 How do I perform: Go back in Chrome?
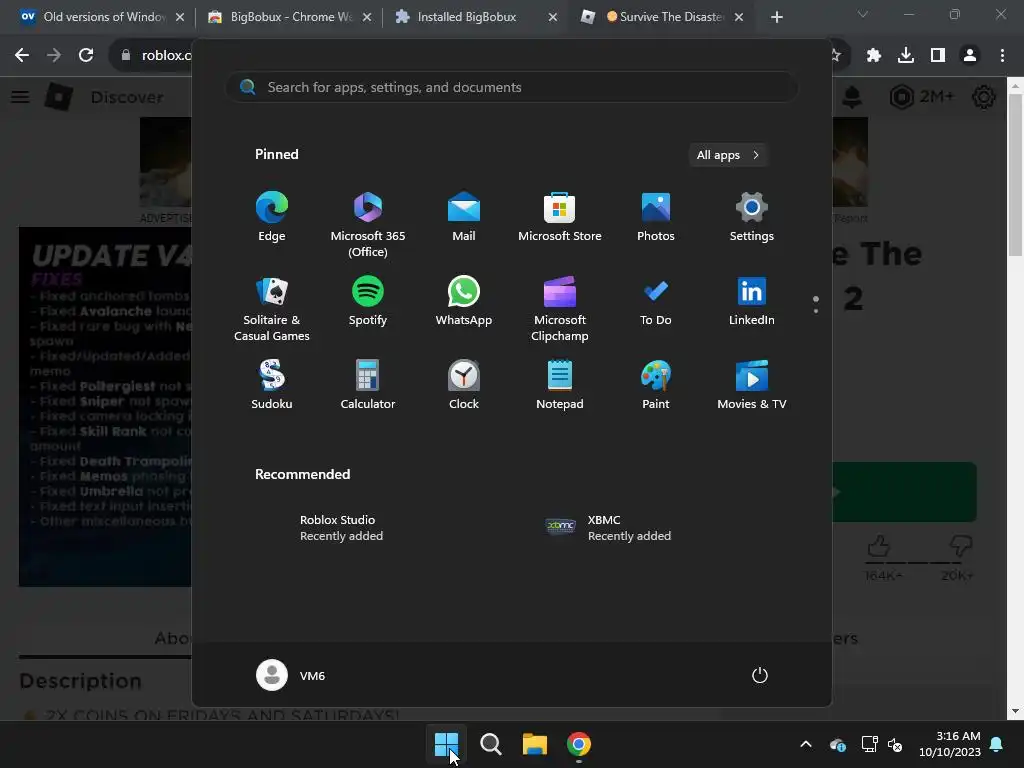(x=22, y=56)
